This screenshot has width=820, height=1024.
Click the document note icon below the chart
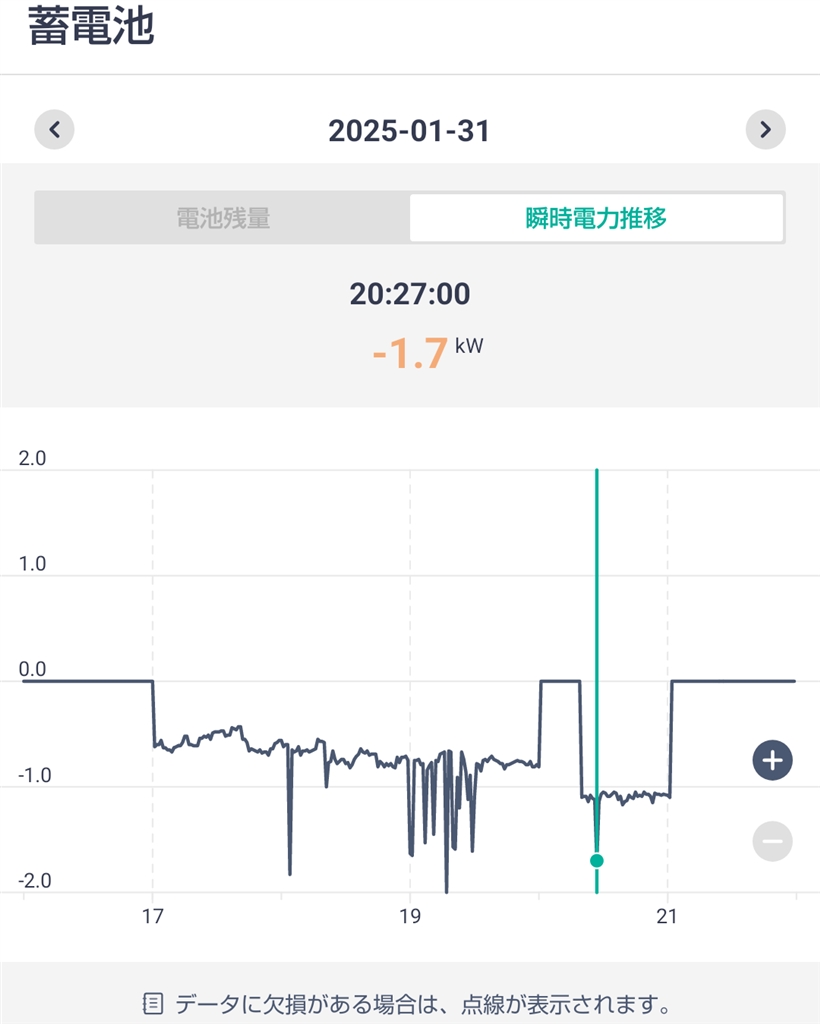(x=153, y=1002)
